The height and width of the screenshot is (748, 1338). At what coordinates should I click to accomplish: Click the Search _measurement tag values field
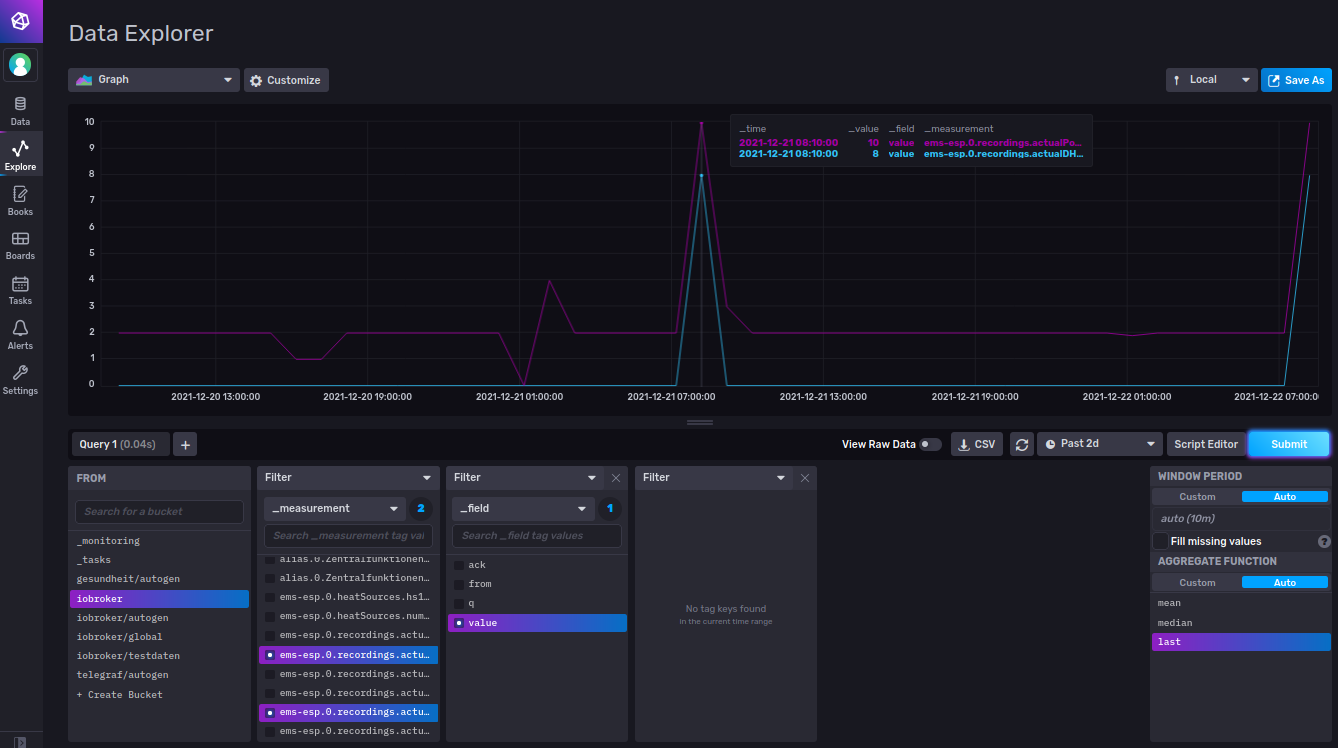[348, 536]
